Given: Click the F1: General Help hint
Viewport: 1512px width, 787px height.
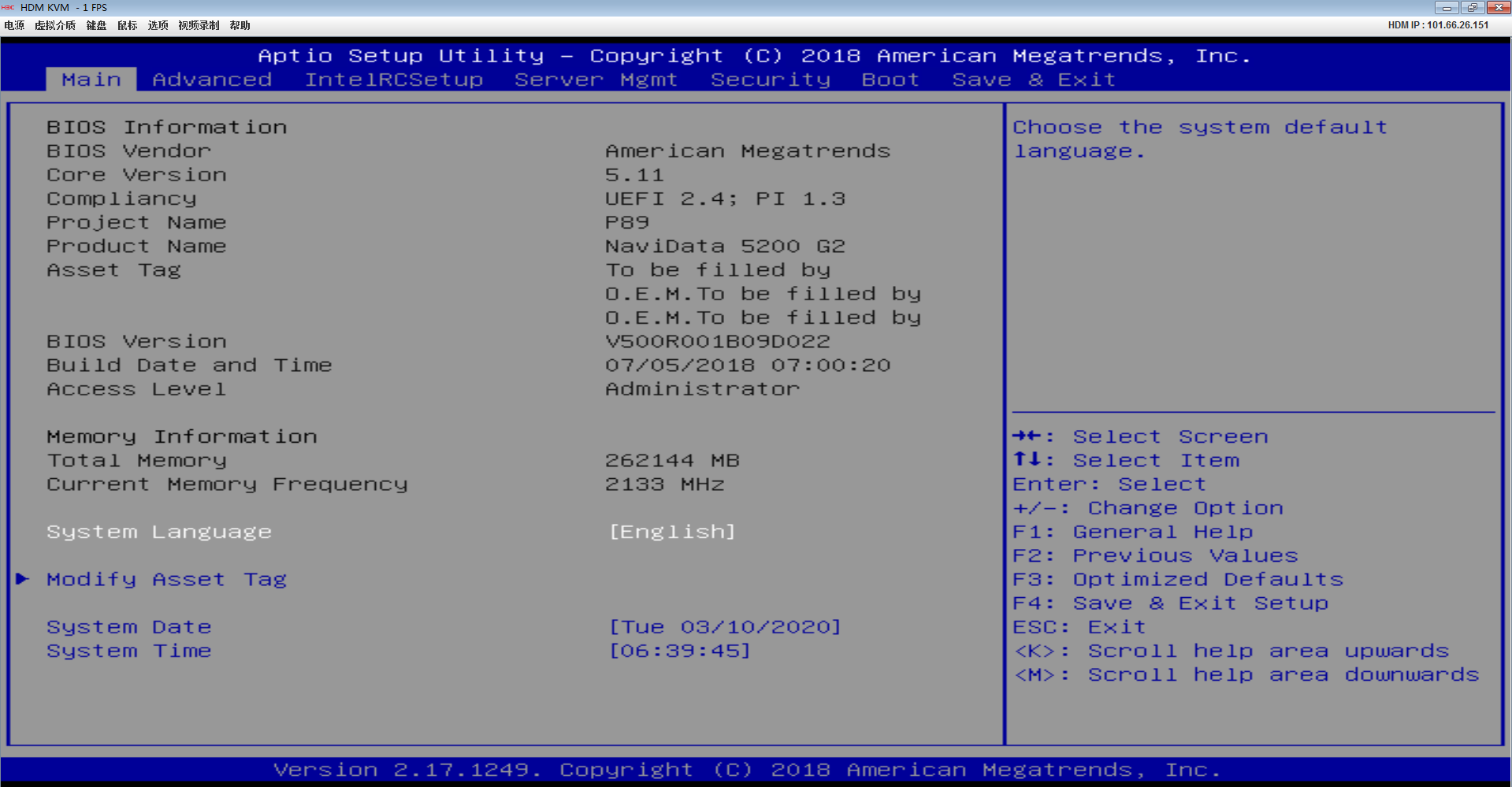Looking at the screenshot, I should click(1132, 532).
